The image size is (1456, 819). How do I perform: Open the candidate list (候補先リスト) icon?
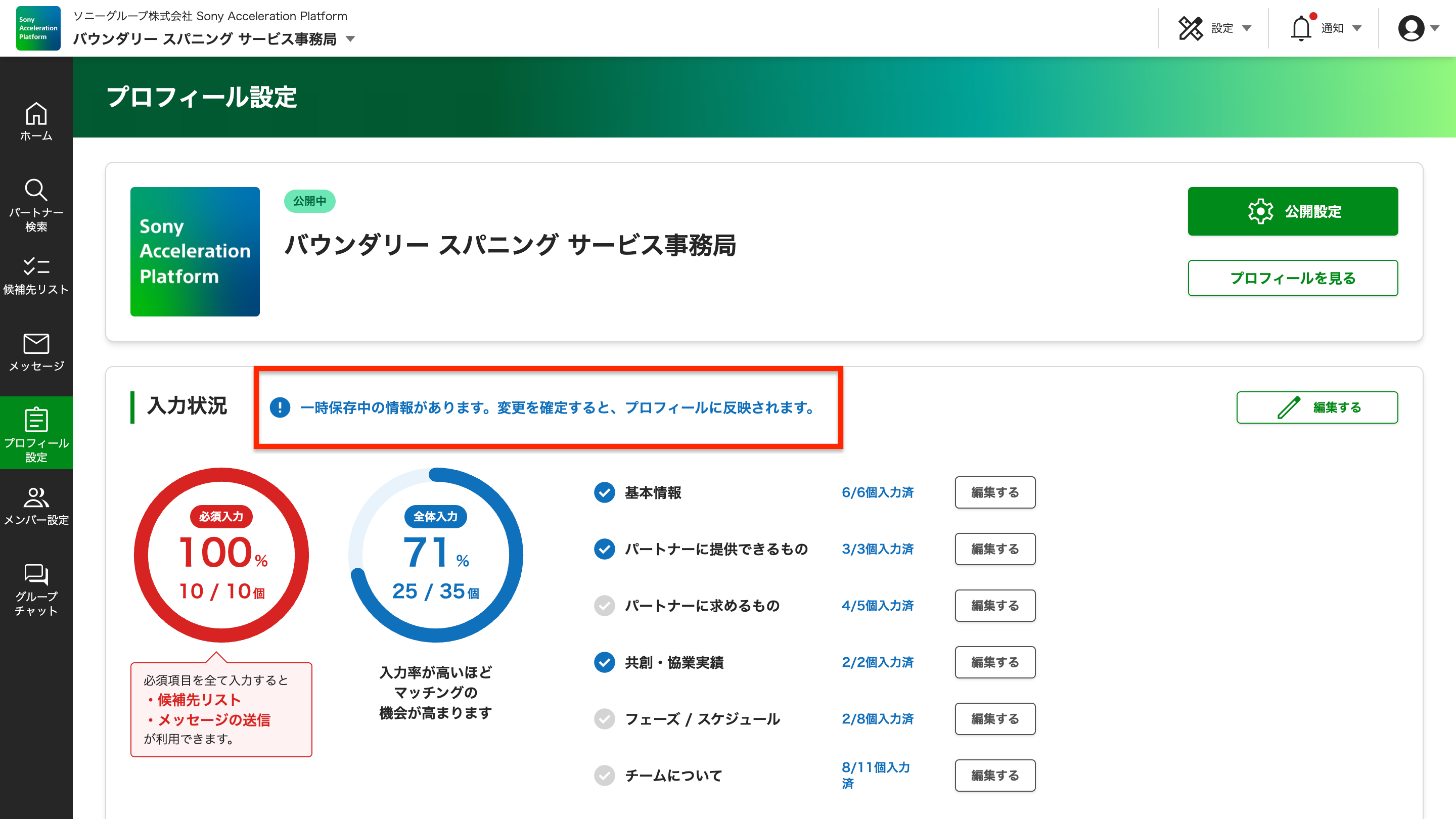36,266
